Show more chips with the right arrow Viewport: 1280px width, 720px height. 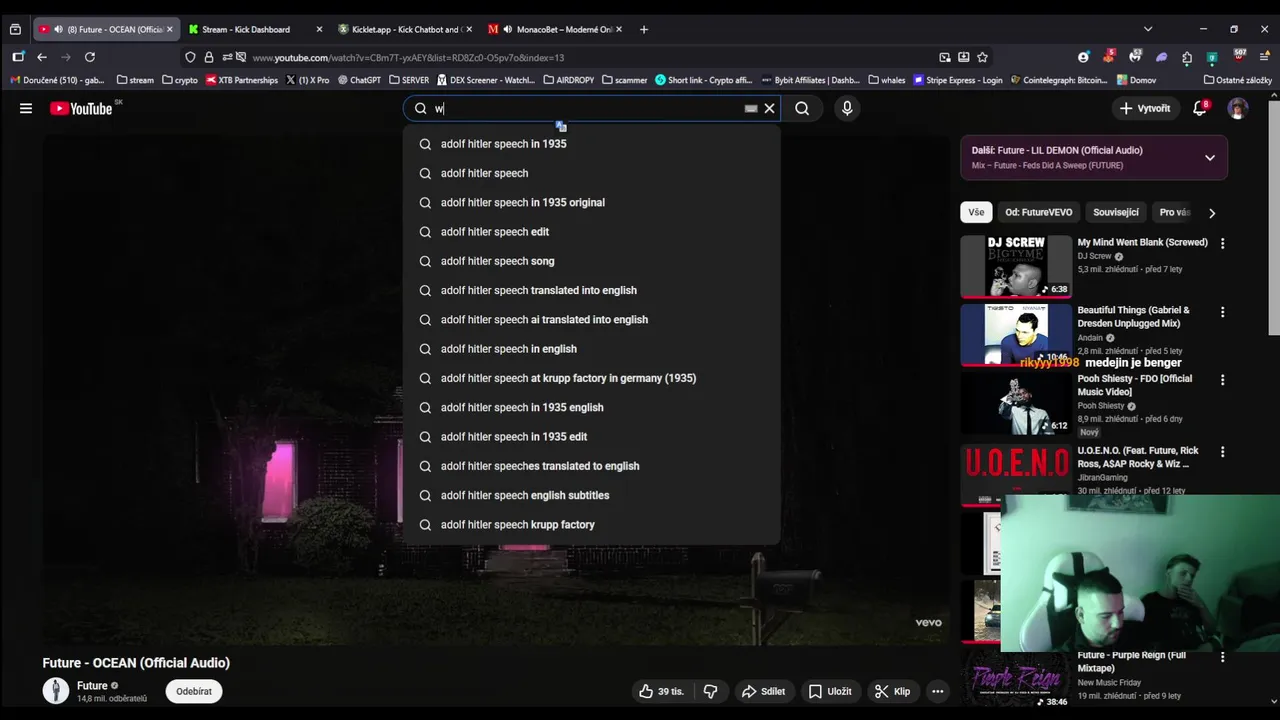pos(1212,212)
